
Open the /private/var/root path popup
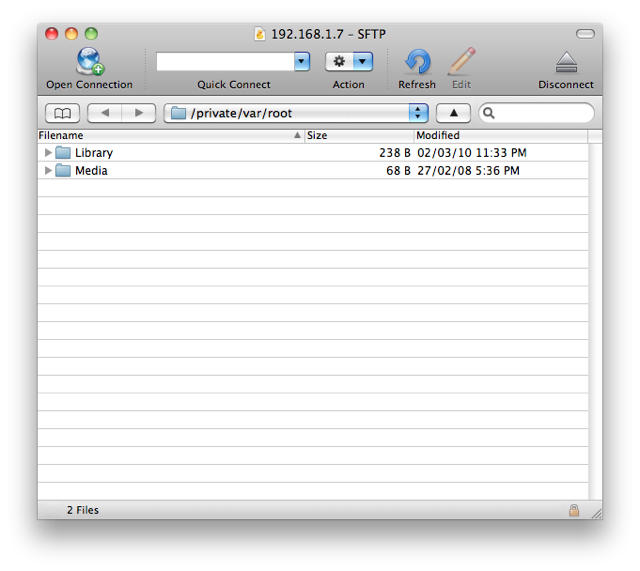click(x=296, y=113)
